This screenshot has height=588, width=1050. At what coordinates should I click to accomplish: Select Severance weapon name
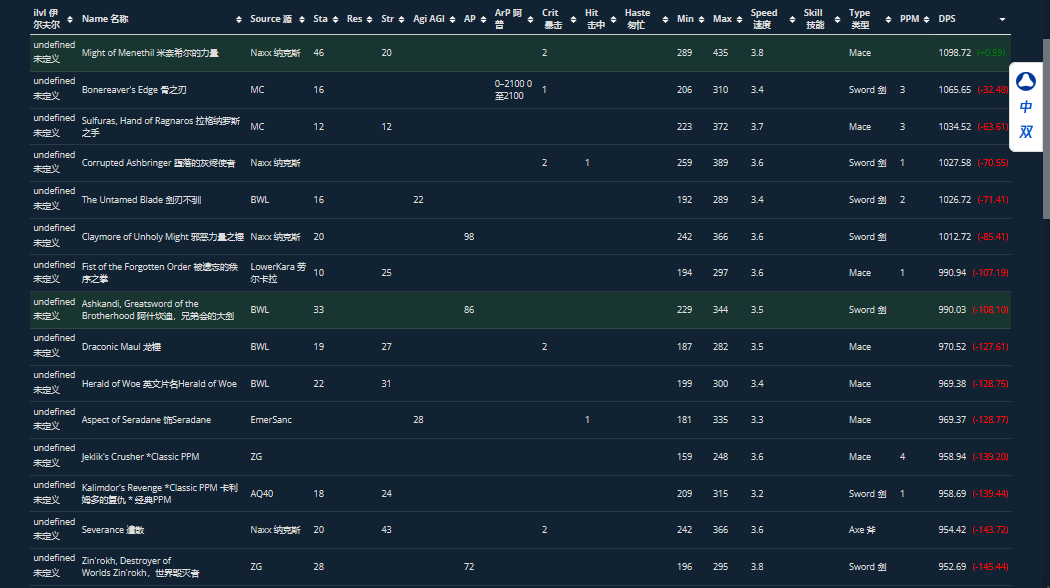point(112,530)
